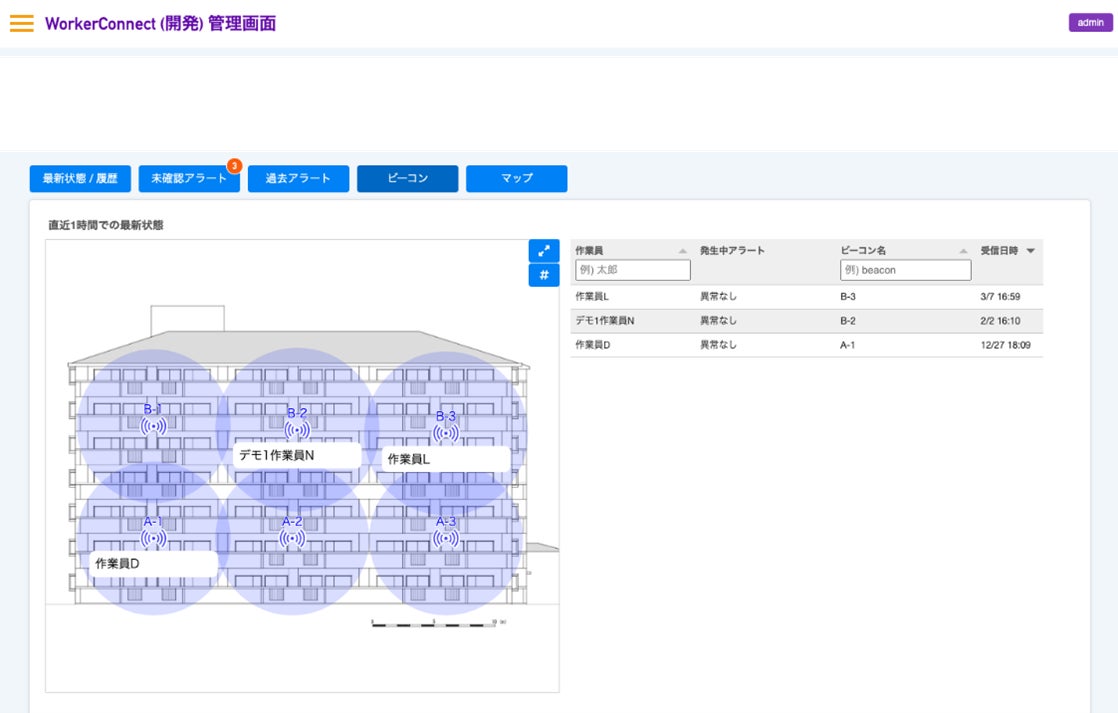Open the 過去アラート tab
Image resolution: width=1118 pixels, height=713 pixels.
pyautogui.click(x=298, y=178)
